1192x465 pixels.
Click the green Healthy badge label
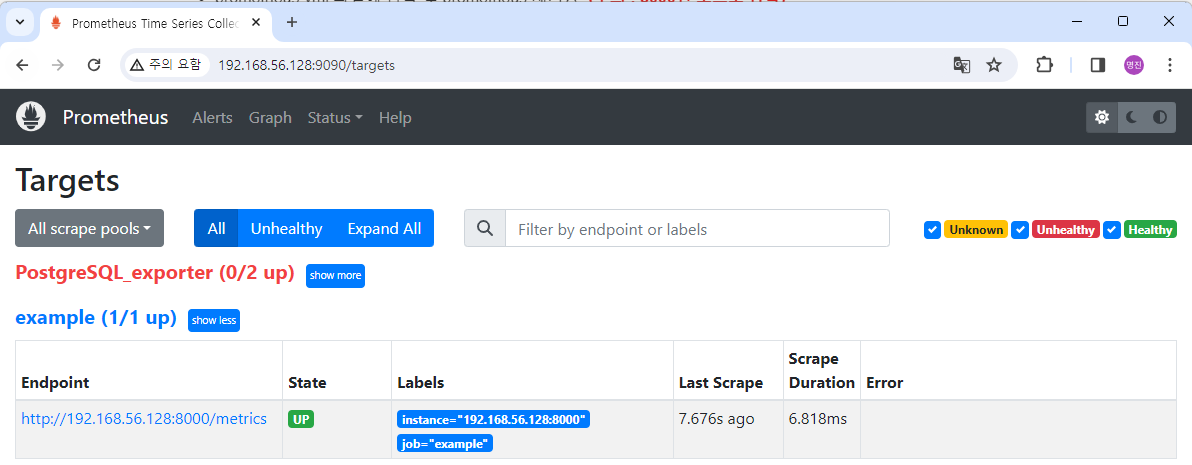pos(1150,229)
